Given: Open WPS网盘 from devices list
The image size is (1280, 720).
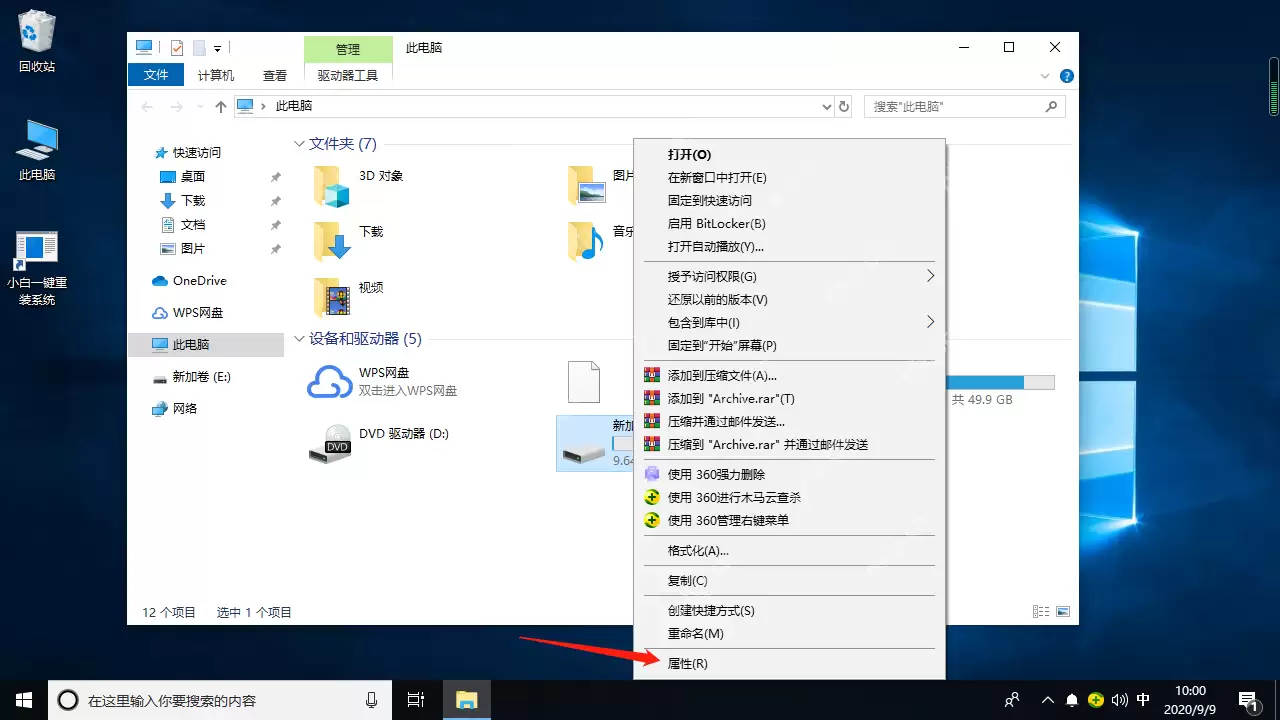Looking at the screenshot, I should (x=386, y=372).
